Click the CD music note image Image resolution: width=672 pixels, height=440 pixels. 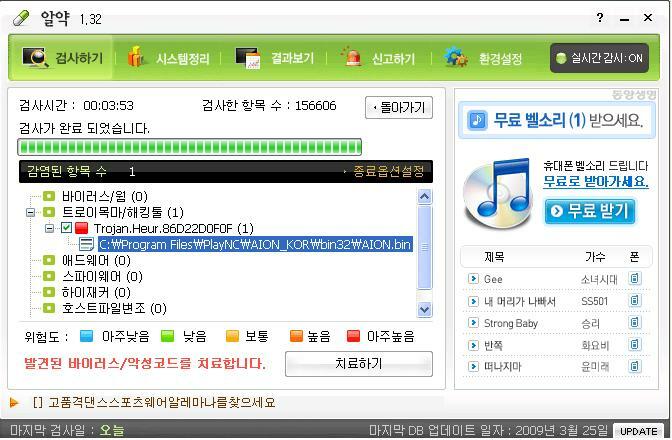[498, 193]
